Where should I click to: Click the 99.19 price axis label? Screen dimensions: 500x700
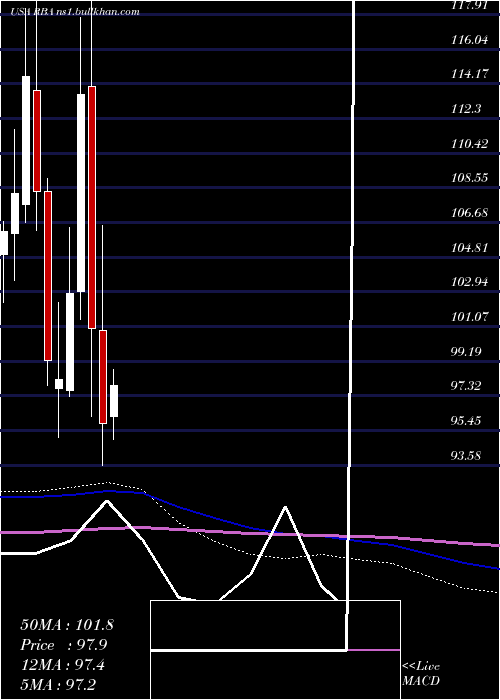click(466, 352)
